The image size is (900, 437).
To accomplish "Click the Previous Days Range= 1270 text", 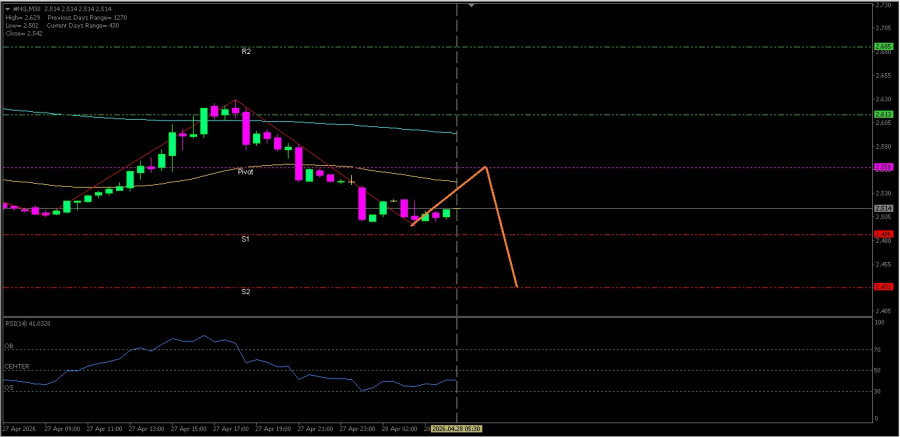I will coord(87,18).
